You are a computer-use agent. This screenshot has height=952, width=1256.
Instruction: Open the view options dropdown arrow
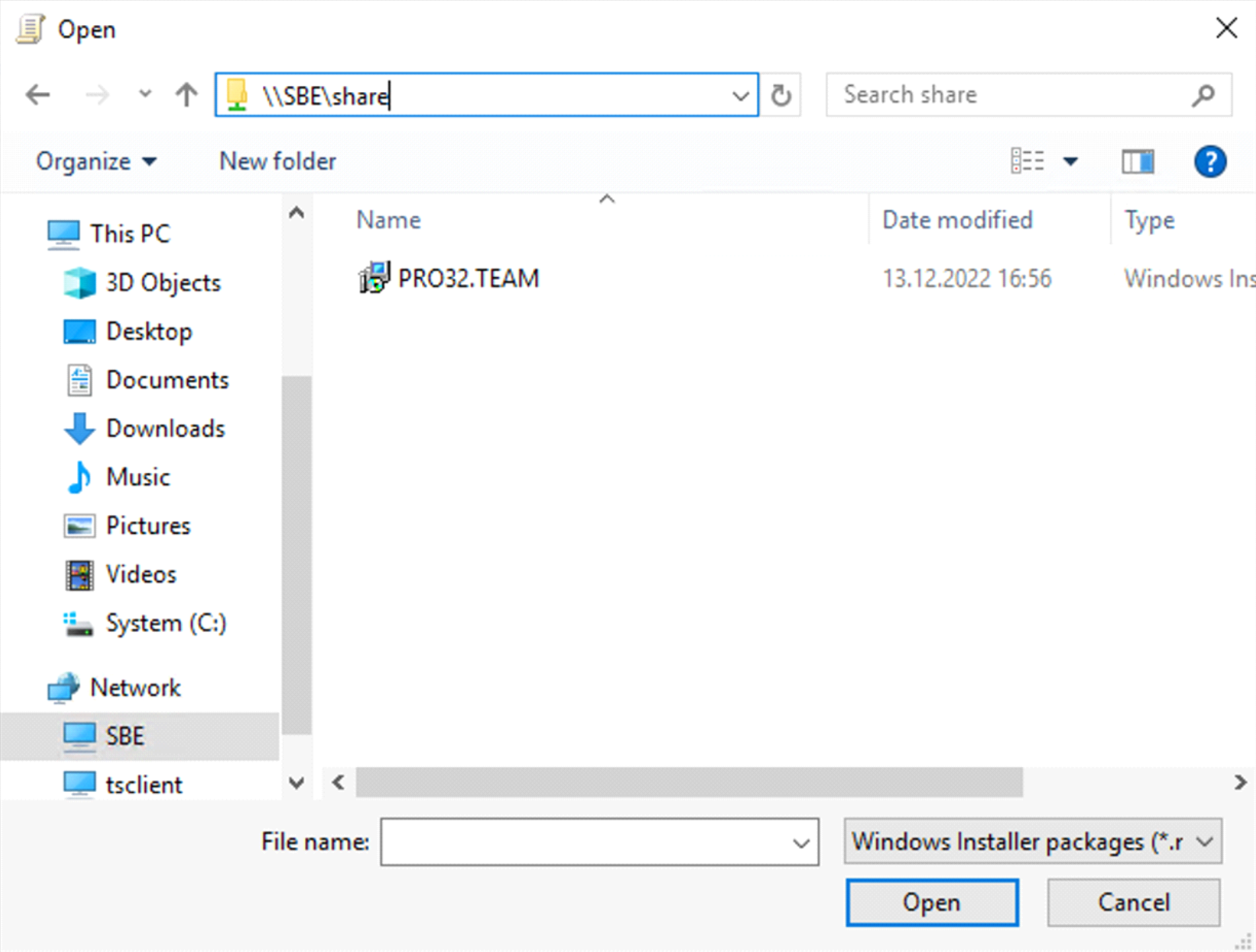coord(1070,162)
